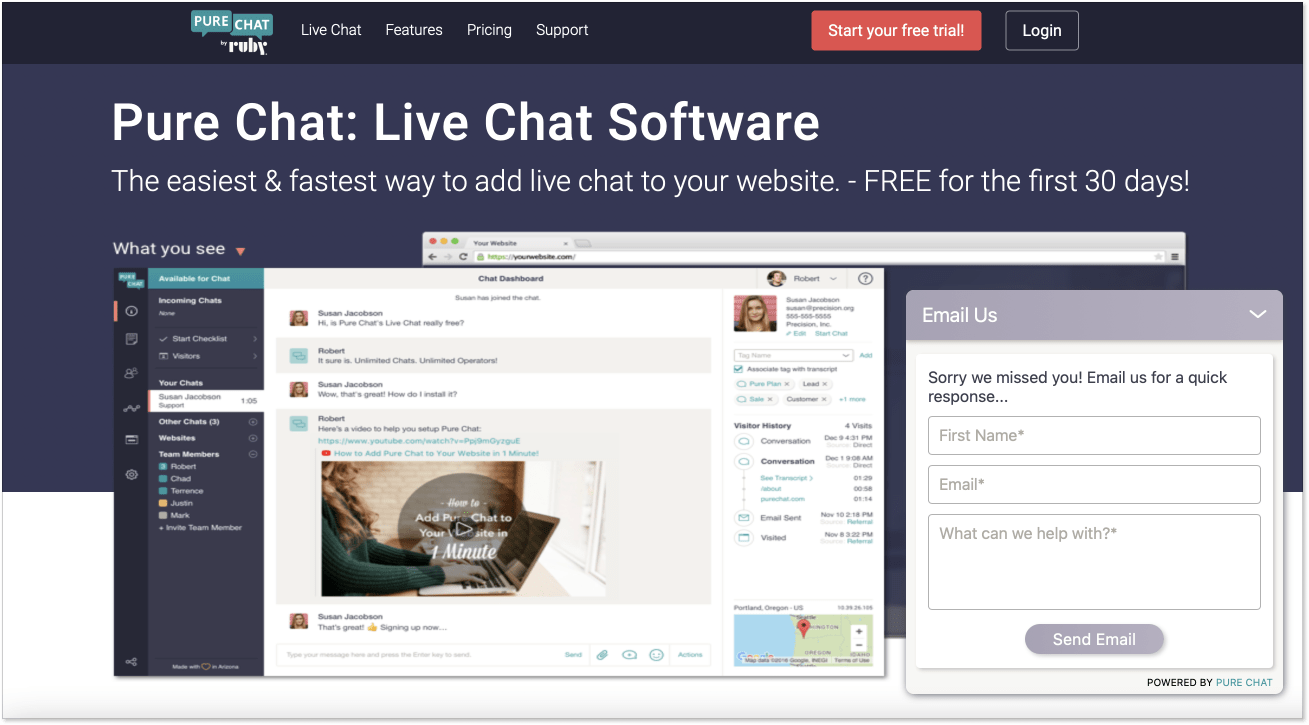Screen dimensions: 1309x725
Task: Show +1 more tags
Action: pos(852,399)
